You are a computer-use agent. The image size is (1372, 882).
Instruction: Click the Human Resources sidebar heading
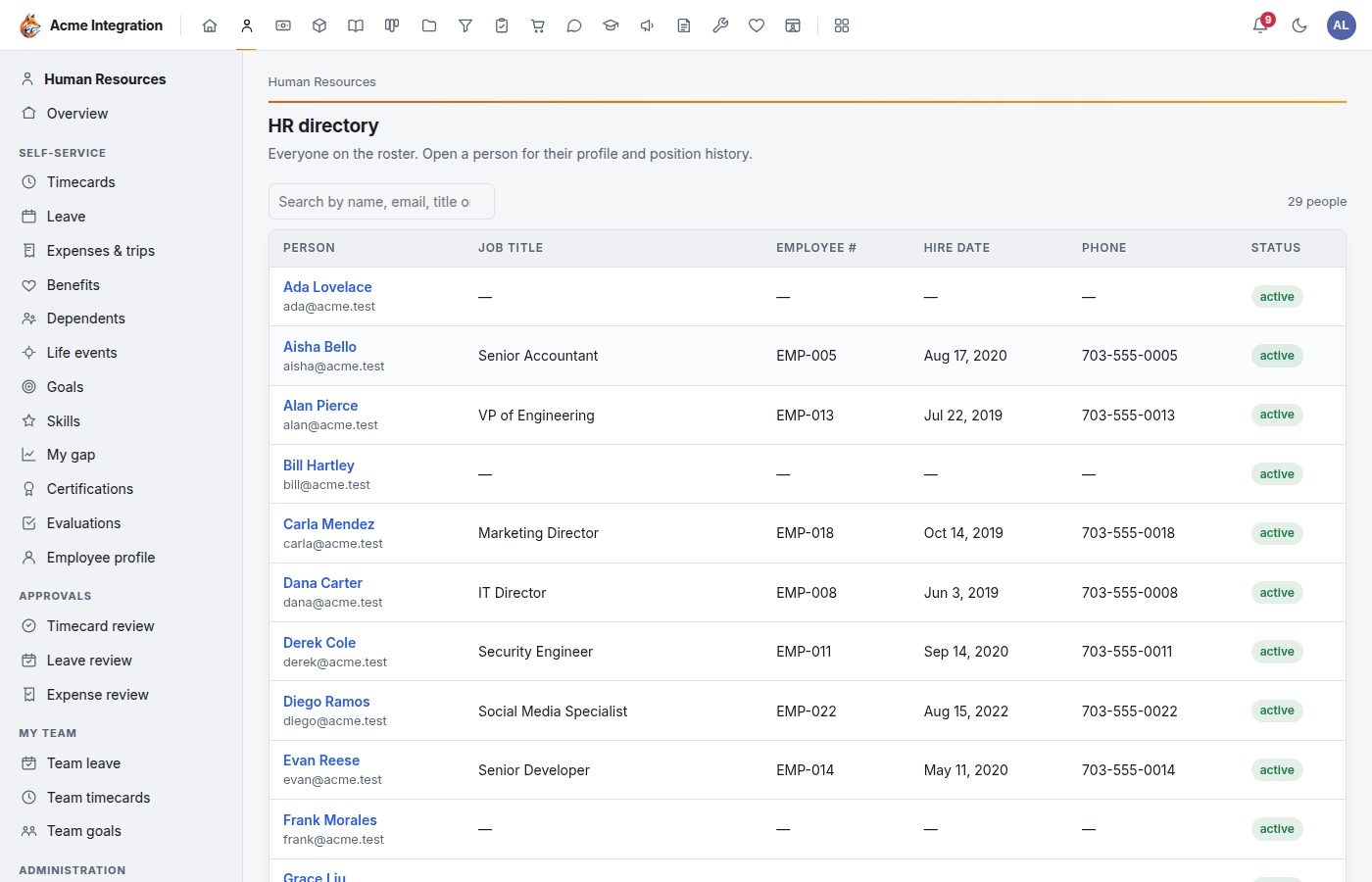(105, 79)
